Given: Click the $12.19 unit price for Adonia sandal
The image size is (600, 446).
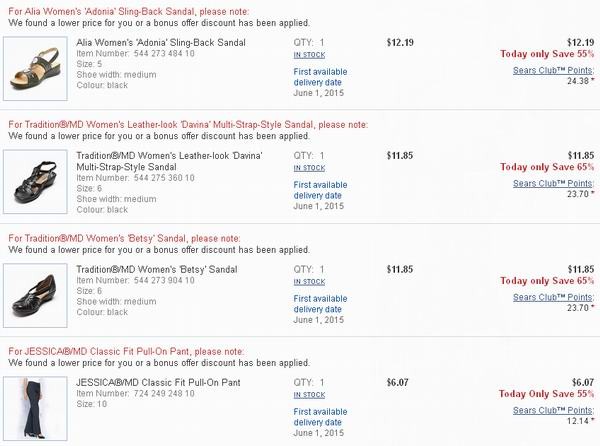Looking at the screenshot, I should [x=400, y=42].
